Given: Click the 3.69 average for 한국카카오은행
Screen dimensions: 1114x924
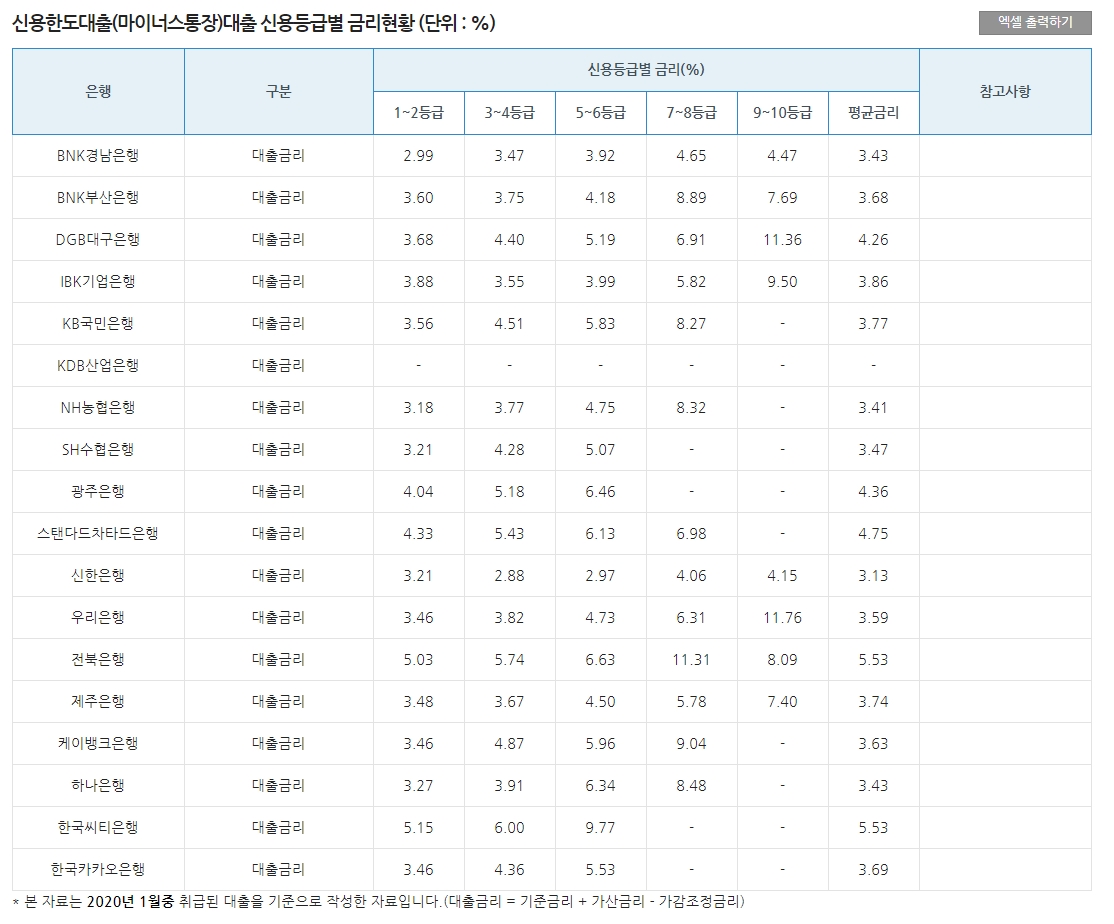Looking at the screenshot, I should point(873,868).
